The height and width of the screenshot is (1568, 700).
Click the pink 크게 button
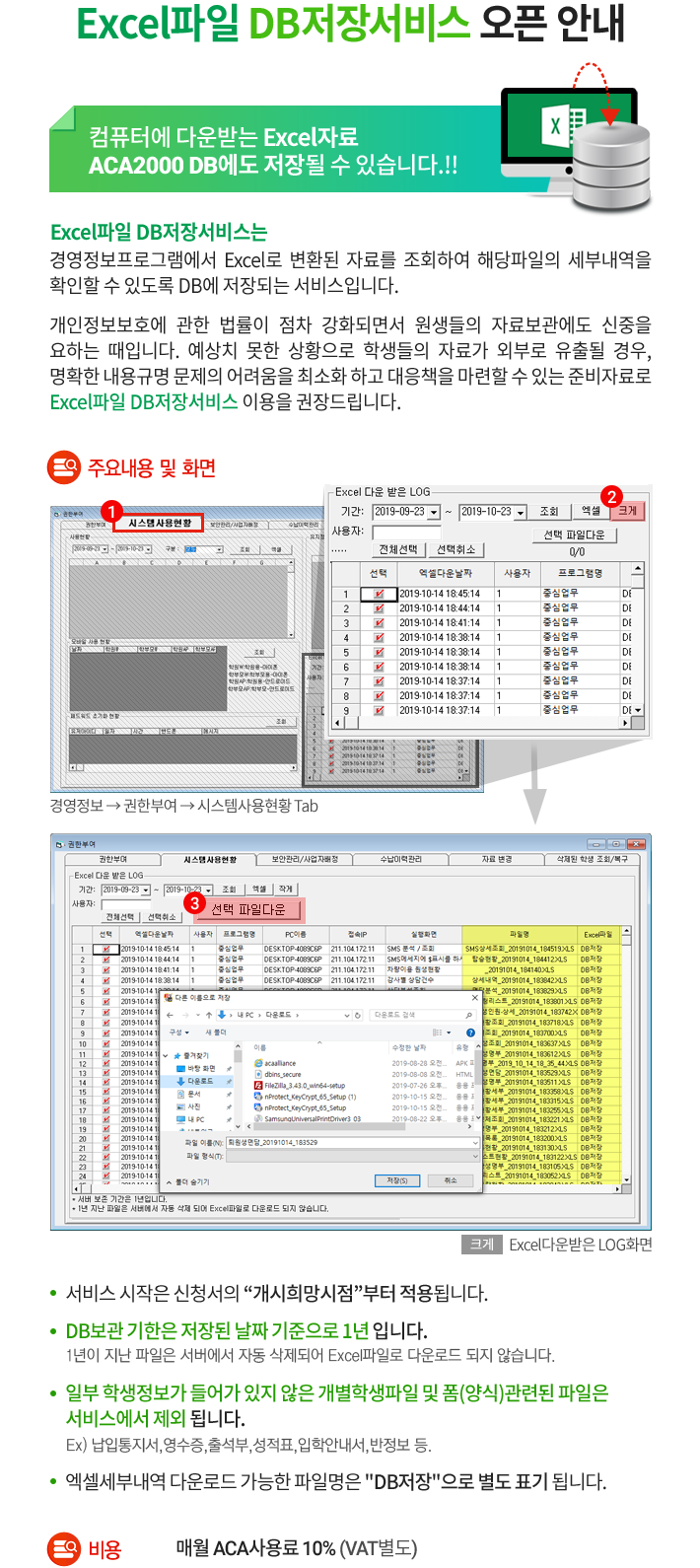pyautogui.click(x=628, y=511)
